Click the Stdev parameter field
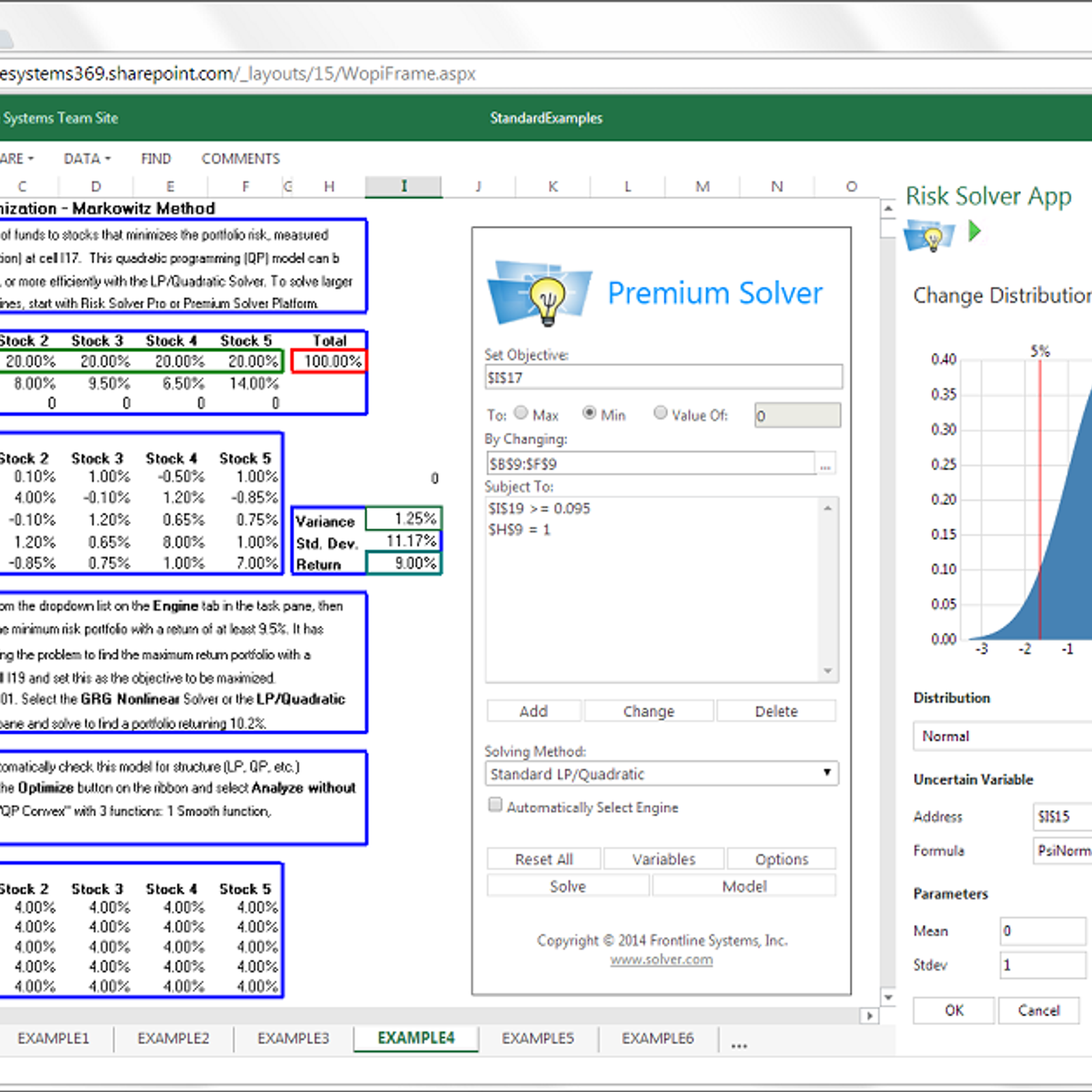 1043,966
